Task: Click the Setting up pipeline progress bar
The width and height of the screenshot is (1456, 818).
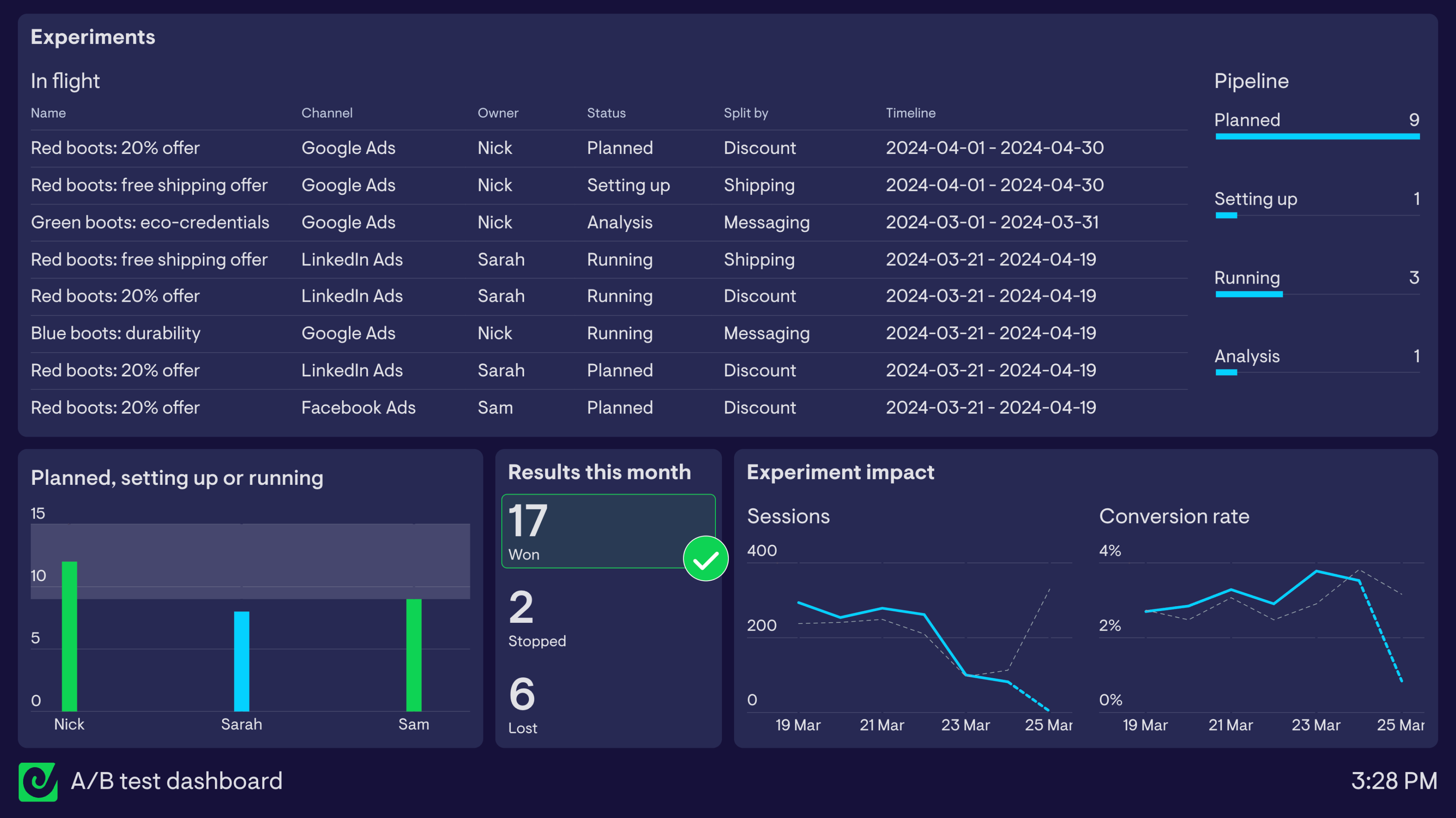Action: (1317, 215)
